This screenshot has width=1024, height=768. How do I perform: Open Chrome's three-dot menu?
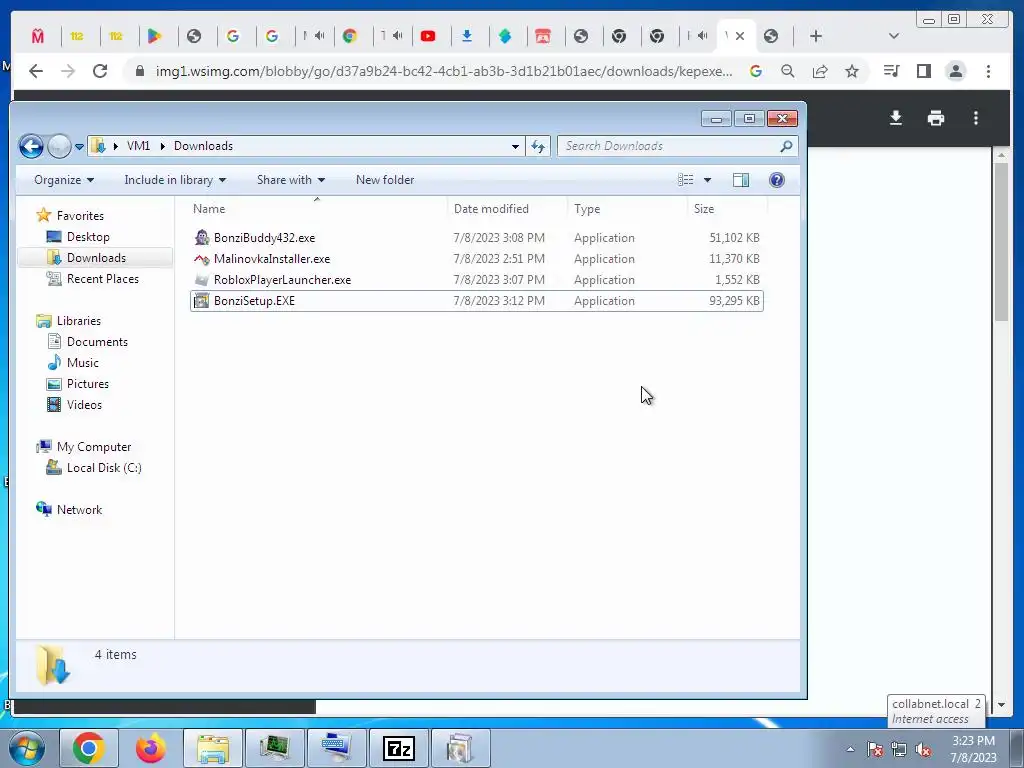988,71
